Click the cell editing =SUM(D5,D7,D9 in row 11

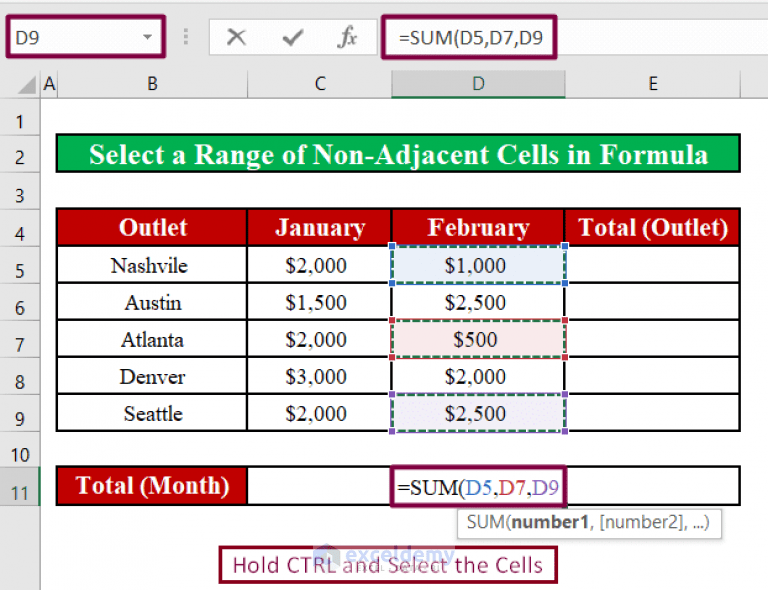(x=479, y=487)
